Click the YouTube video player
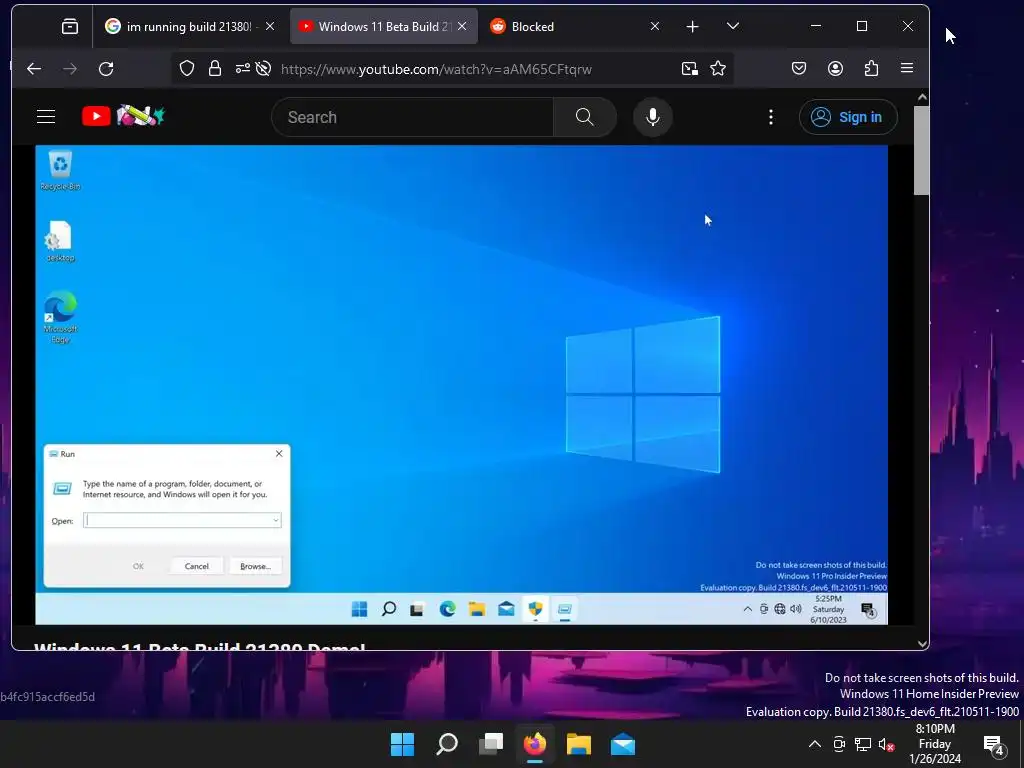Image resolution: width=1024 pixels, height=768 pixels. pyautogui.click(x=462, y=385)
